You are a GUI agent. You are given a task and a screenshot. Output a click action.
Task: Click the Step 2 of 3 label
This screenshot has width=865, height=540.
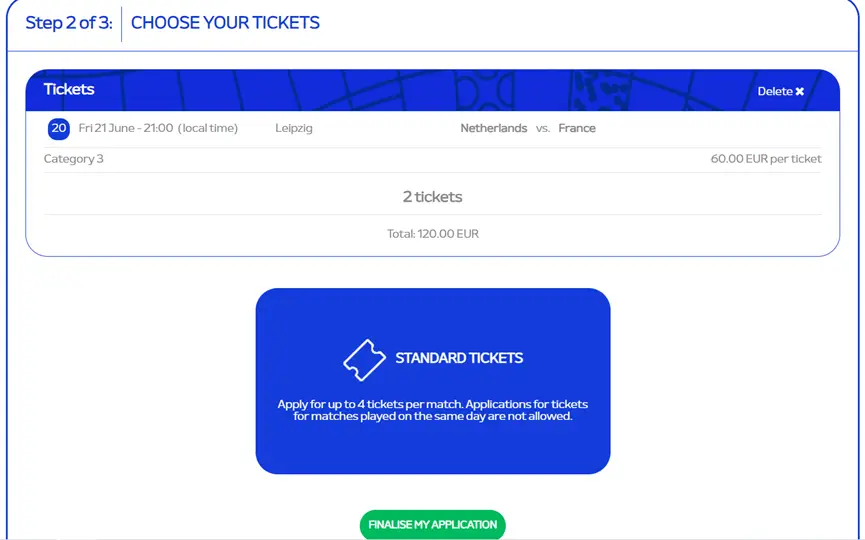[x=69, y=23]
